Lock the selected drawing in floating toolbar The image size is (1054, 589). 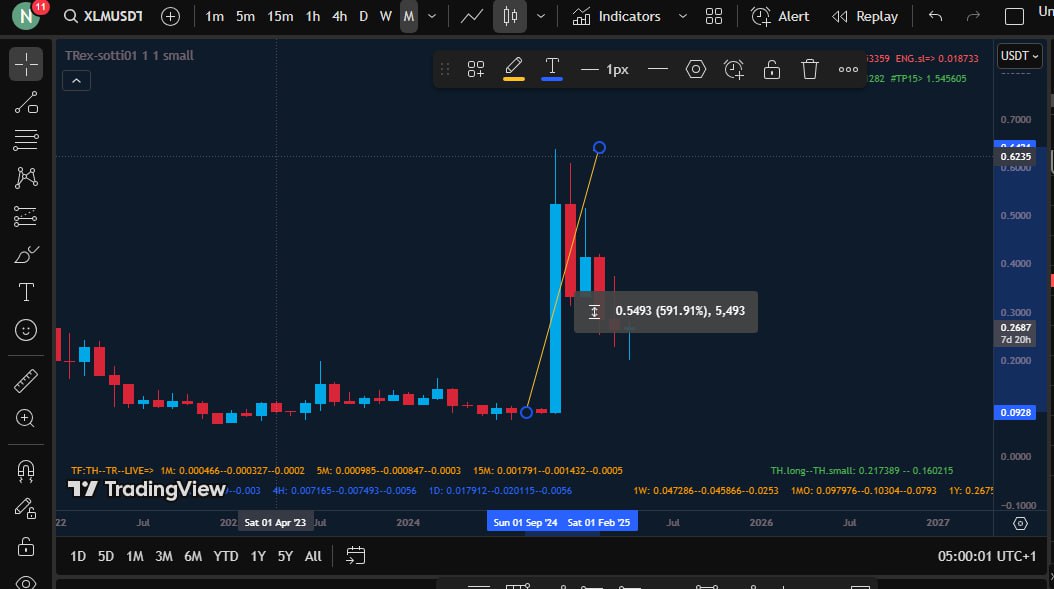click(x=771, y=69)
